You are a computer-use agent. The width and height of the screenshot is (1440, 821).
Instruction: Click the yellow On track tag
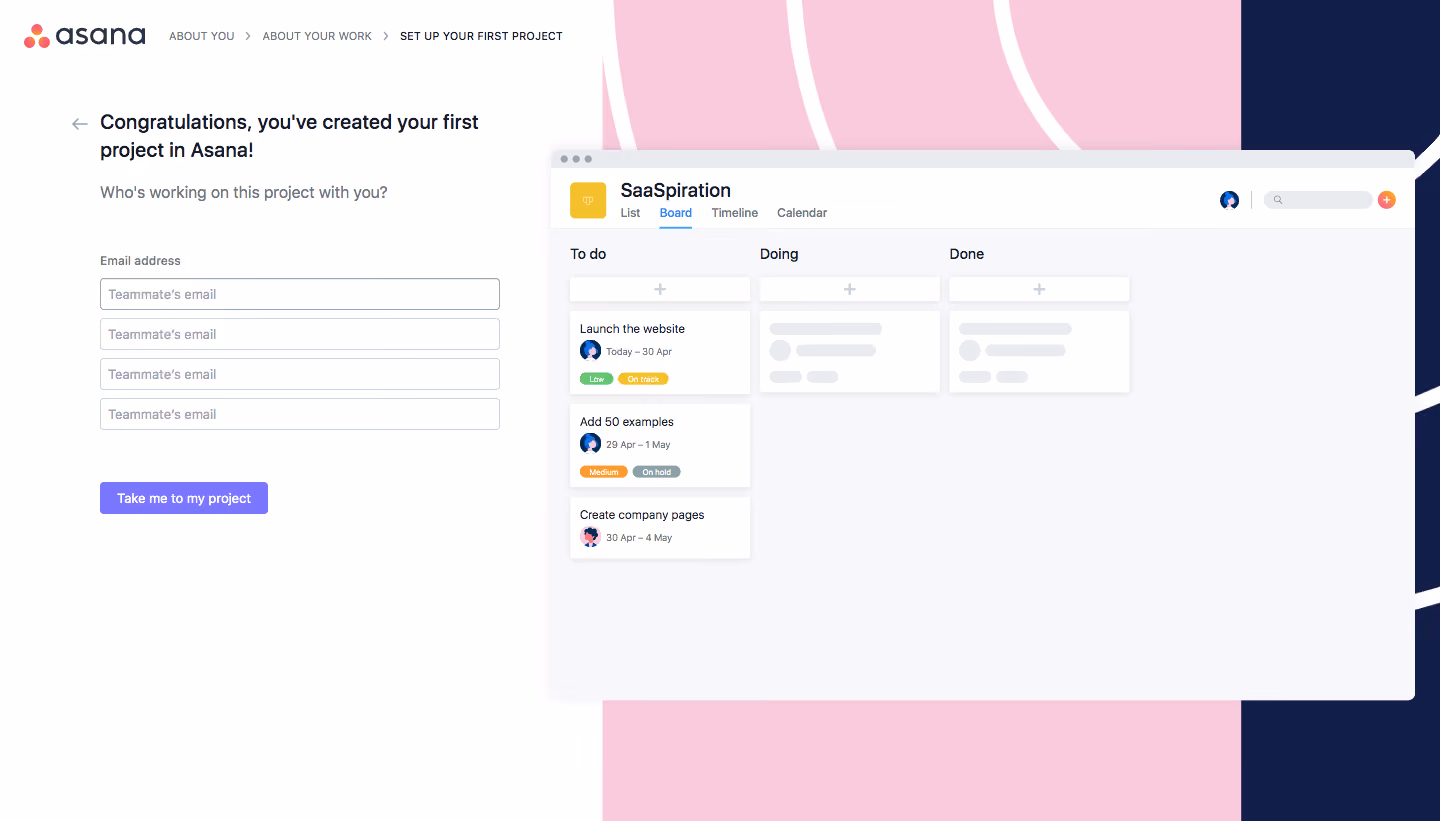click(643, 379)
